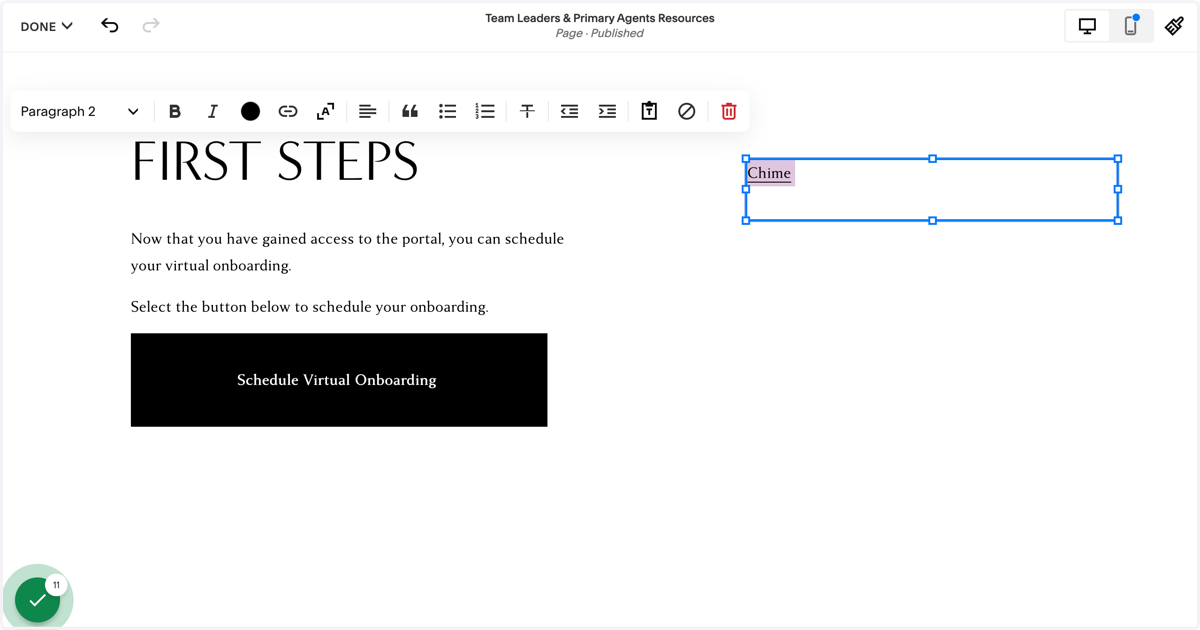Click the bottom-right handle of the text block
The width and height of the screenshot is (1200, 630).
[x=1118, y=220]
